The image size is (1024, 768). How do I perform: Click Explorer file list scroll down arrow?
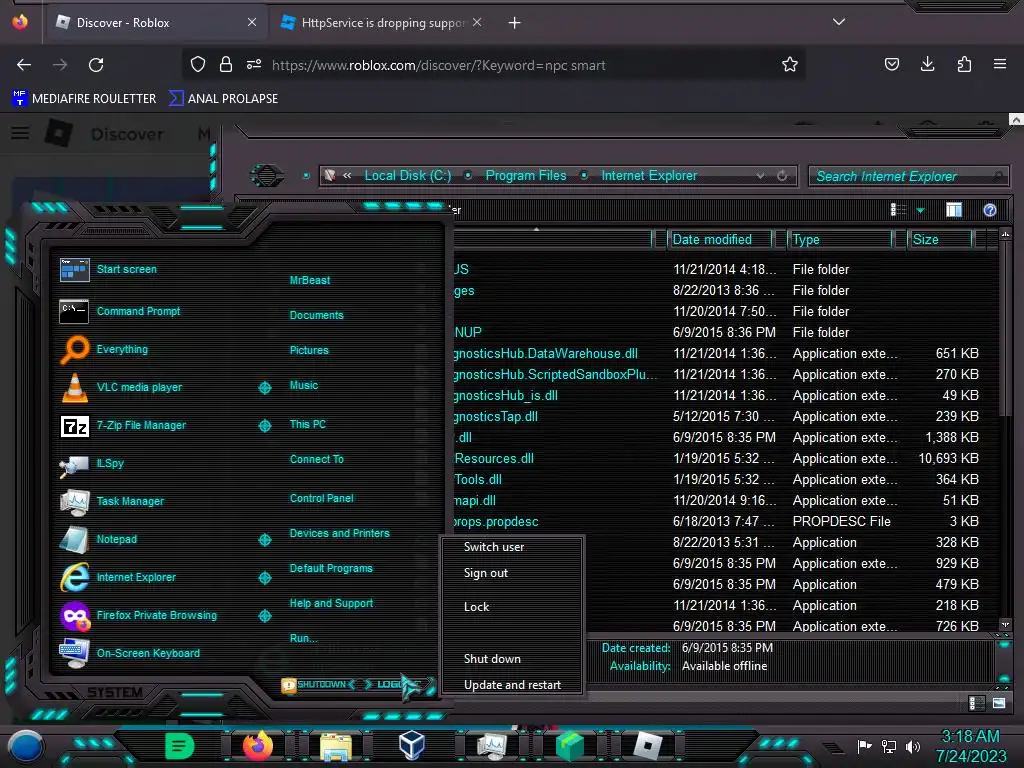pos(1005,626)
